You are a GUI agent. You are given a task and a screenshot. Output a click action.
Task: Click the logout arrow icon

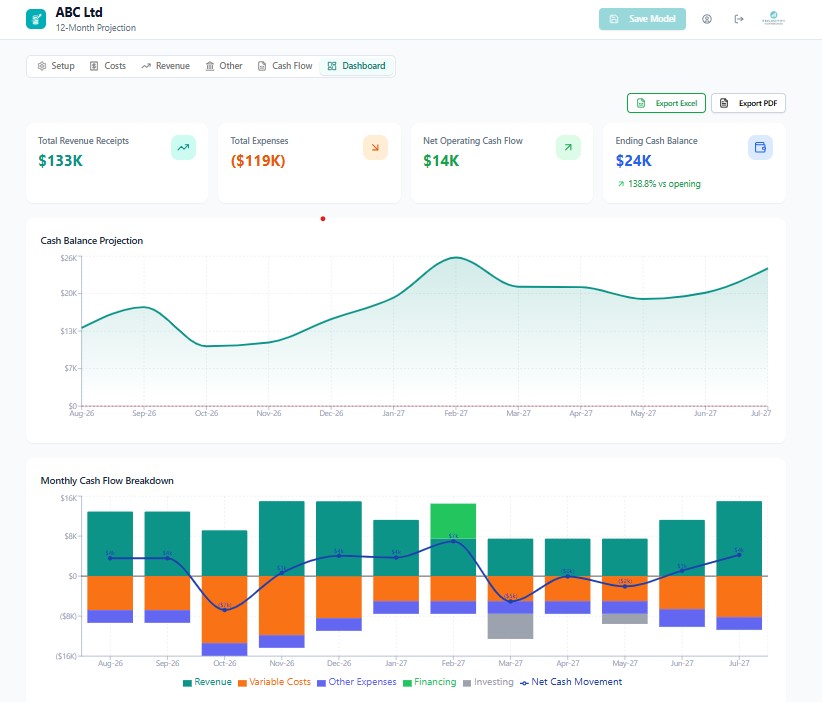point(739,19)
